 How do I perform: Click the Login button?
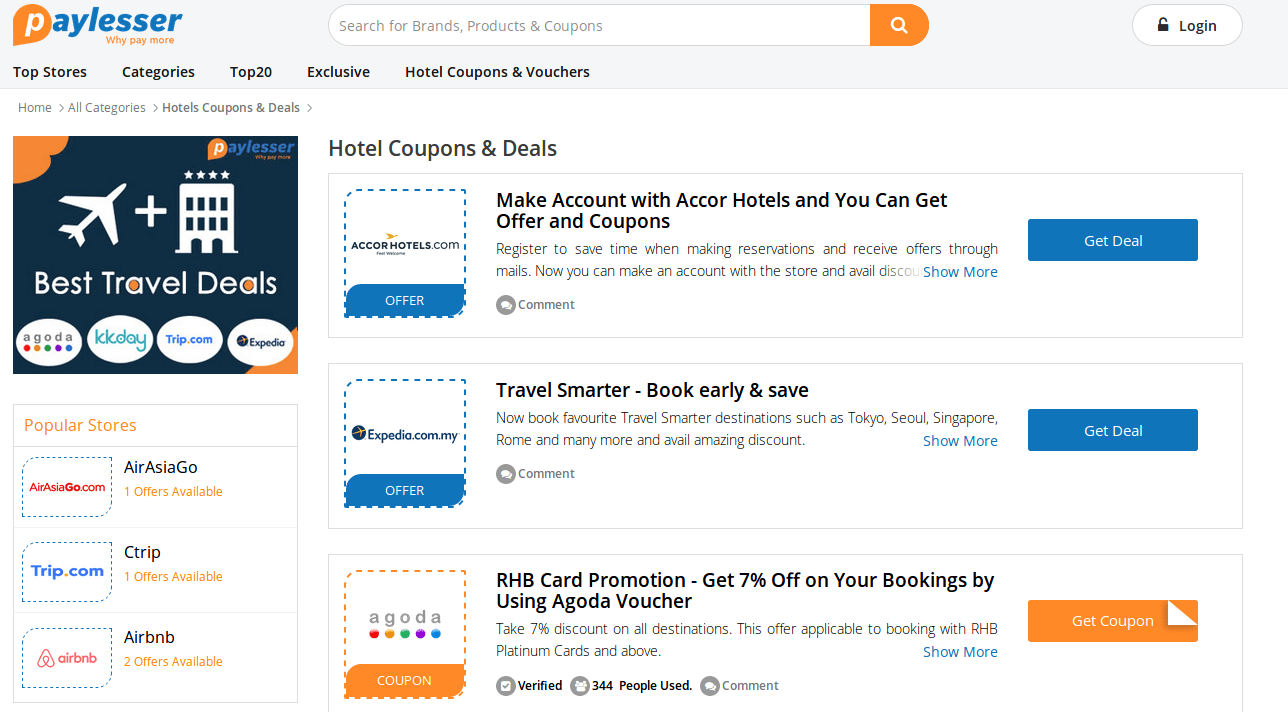pyautogui.click(x=1187, y=25)
